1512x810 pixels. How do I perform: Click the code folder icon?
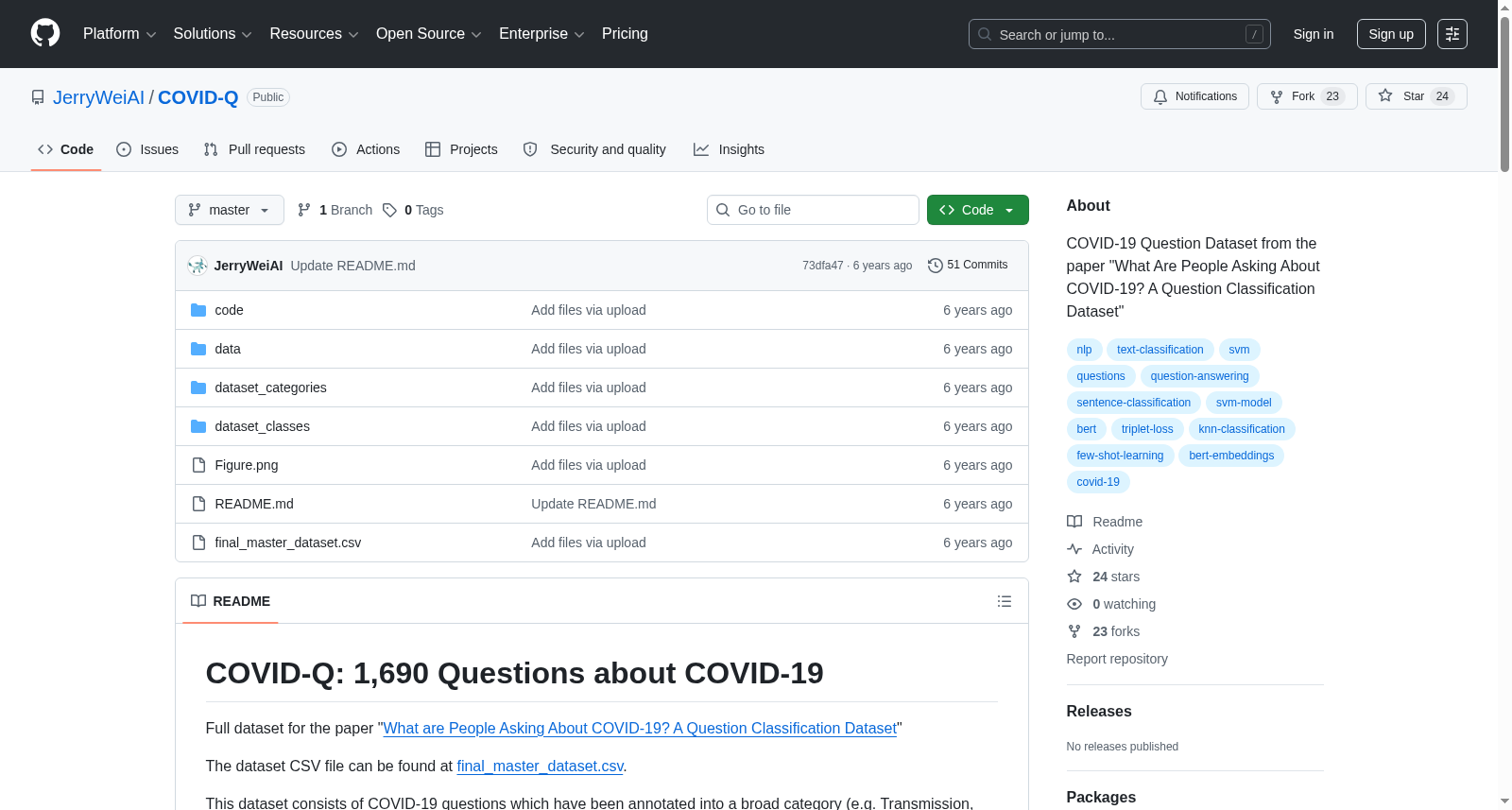(198, 310)
